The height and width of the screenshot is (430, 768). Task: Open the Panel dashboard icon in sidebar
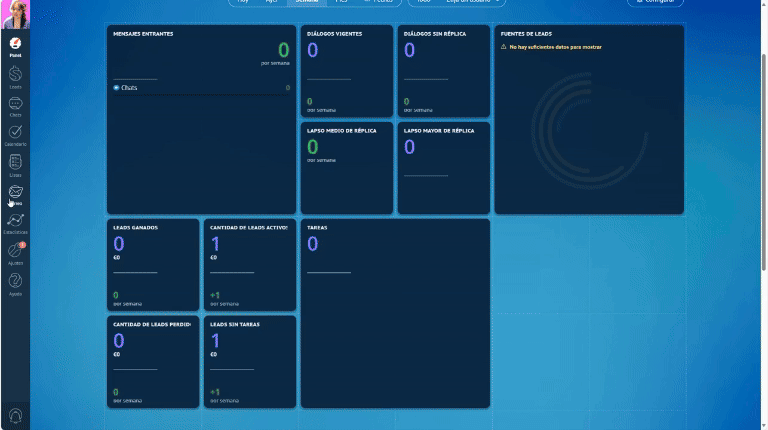[15, 47]
